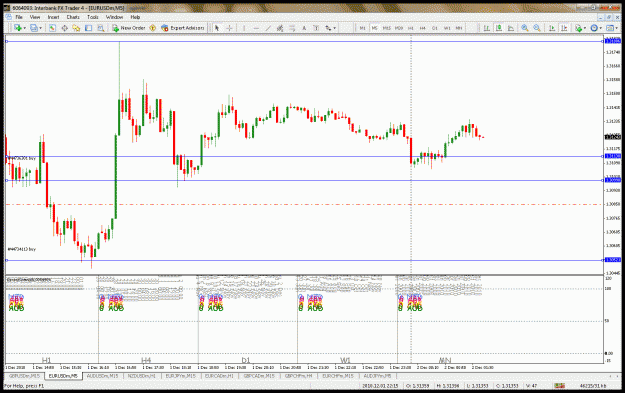Open the Navigator window icon
Screen dimensions: 625x393
[76, 28]
